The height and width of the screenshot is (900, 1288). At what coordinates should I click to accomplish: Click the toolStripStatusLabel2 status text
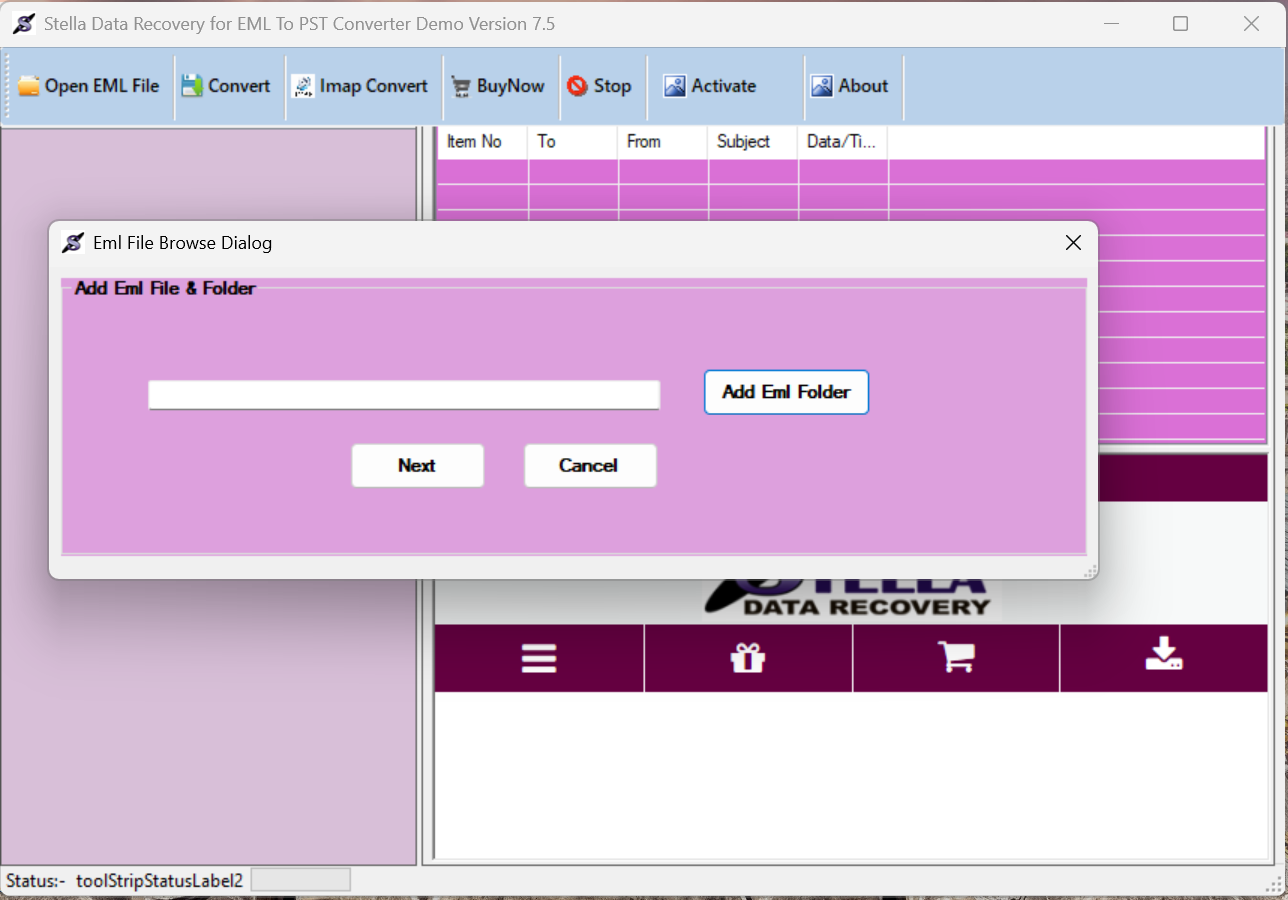(x=159, y=881)
